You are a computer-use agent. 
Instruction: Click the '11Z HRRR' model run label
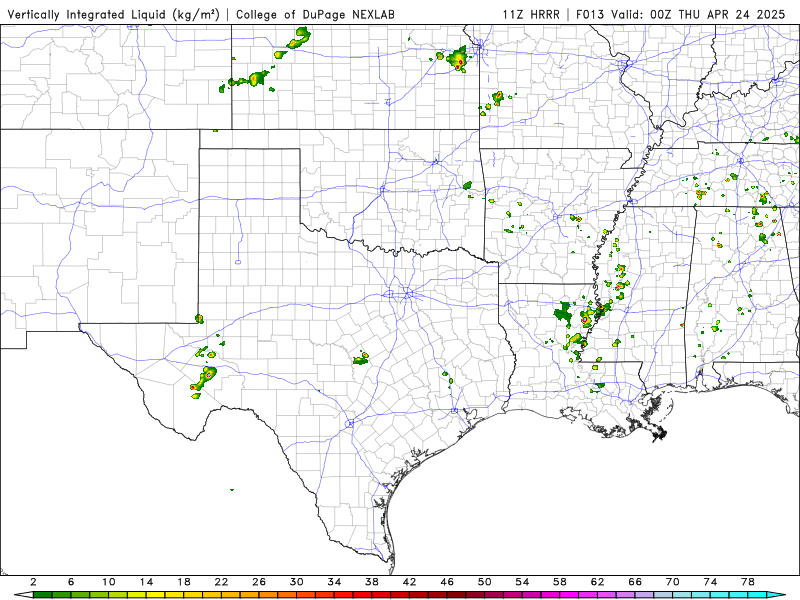[531, 15]
